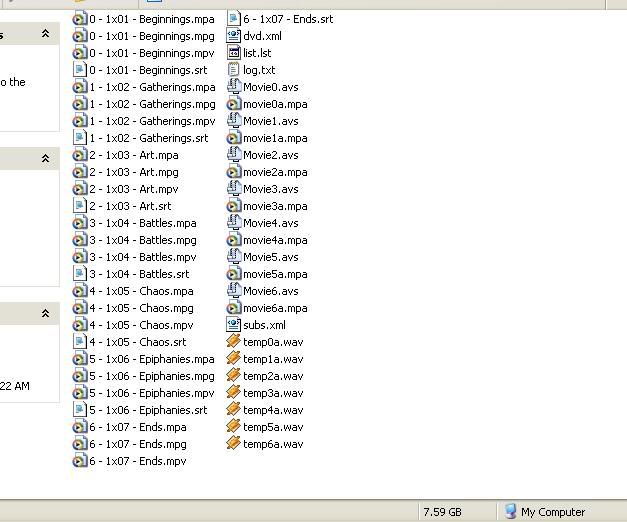The width and height of the screenshot is (627, 522).
Task: Select the temp6a.wav audio icon
Action: coord(234,444)
